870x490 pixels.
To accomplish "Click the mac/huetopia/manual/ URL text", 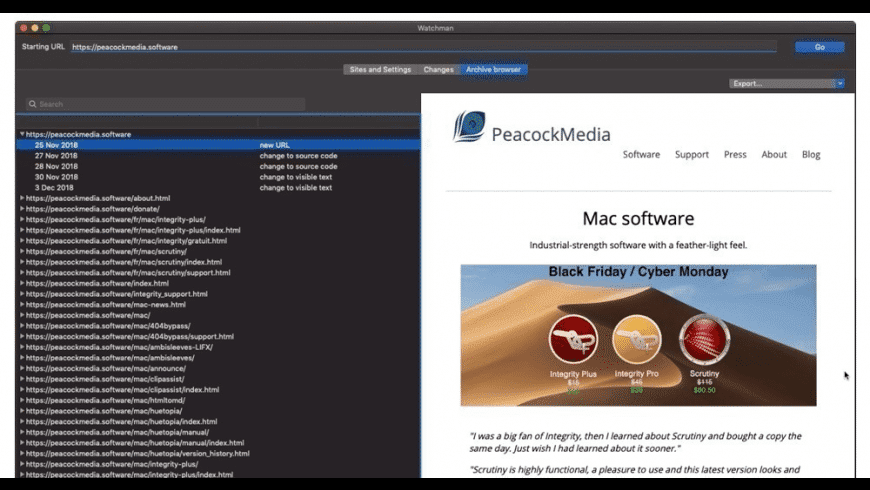I will (117, 432).
